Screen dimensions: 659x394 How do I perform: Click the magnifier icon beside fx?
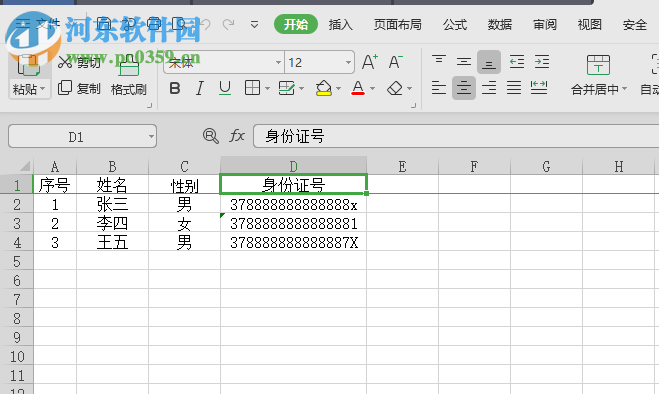tap(211, 136)
